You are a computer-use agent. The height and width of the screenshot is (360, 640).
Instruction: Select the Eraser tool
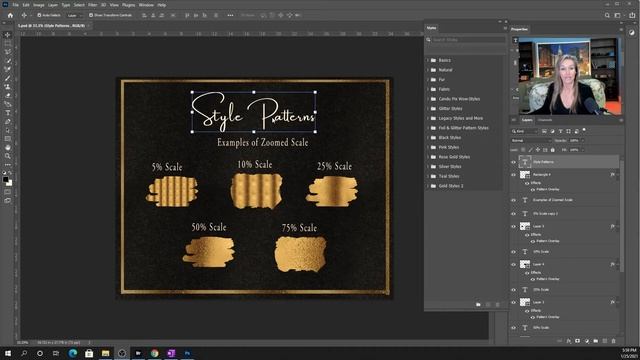click(7, 96)
